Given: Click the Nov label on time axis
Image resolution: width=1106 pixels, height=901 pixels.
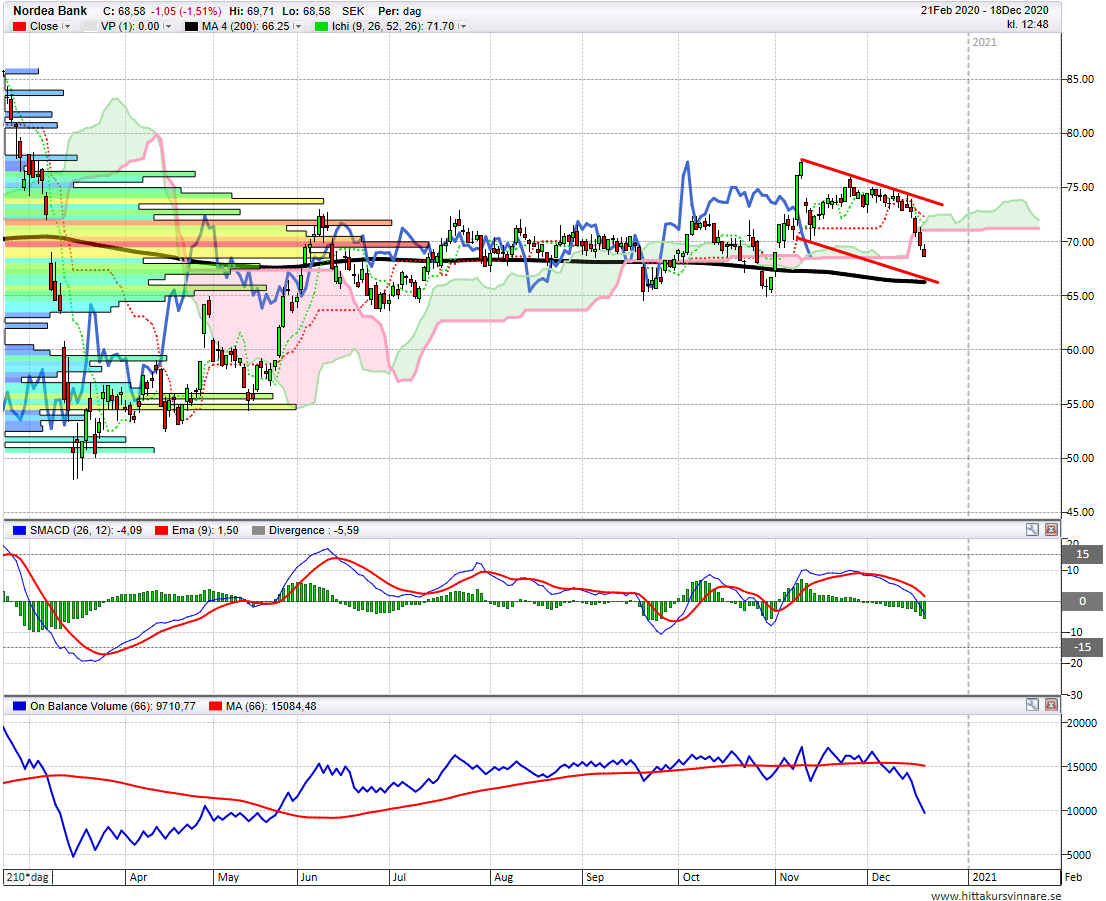Looking at the screenshot, I should [789, 877].
